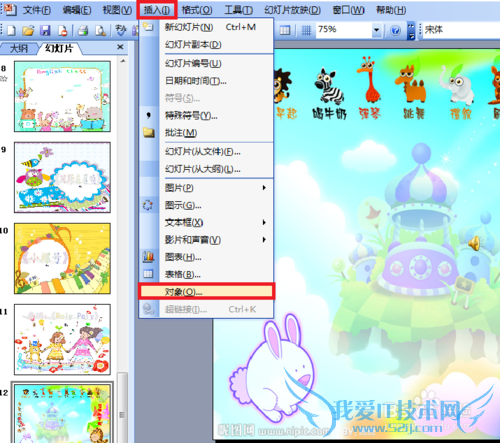The width and height of the screenshot is (500, 443).
Task: Click the Permission document icon in toolbar
Action: (62, 30)
